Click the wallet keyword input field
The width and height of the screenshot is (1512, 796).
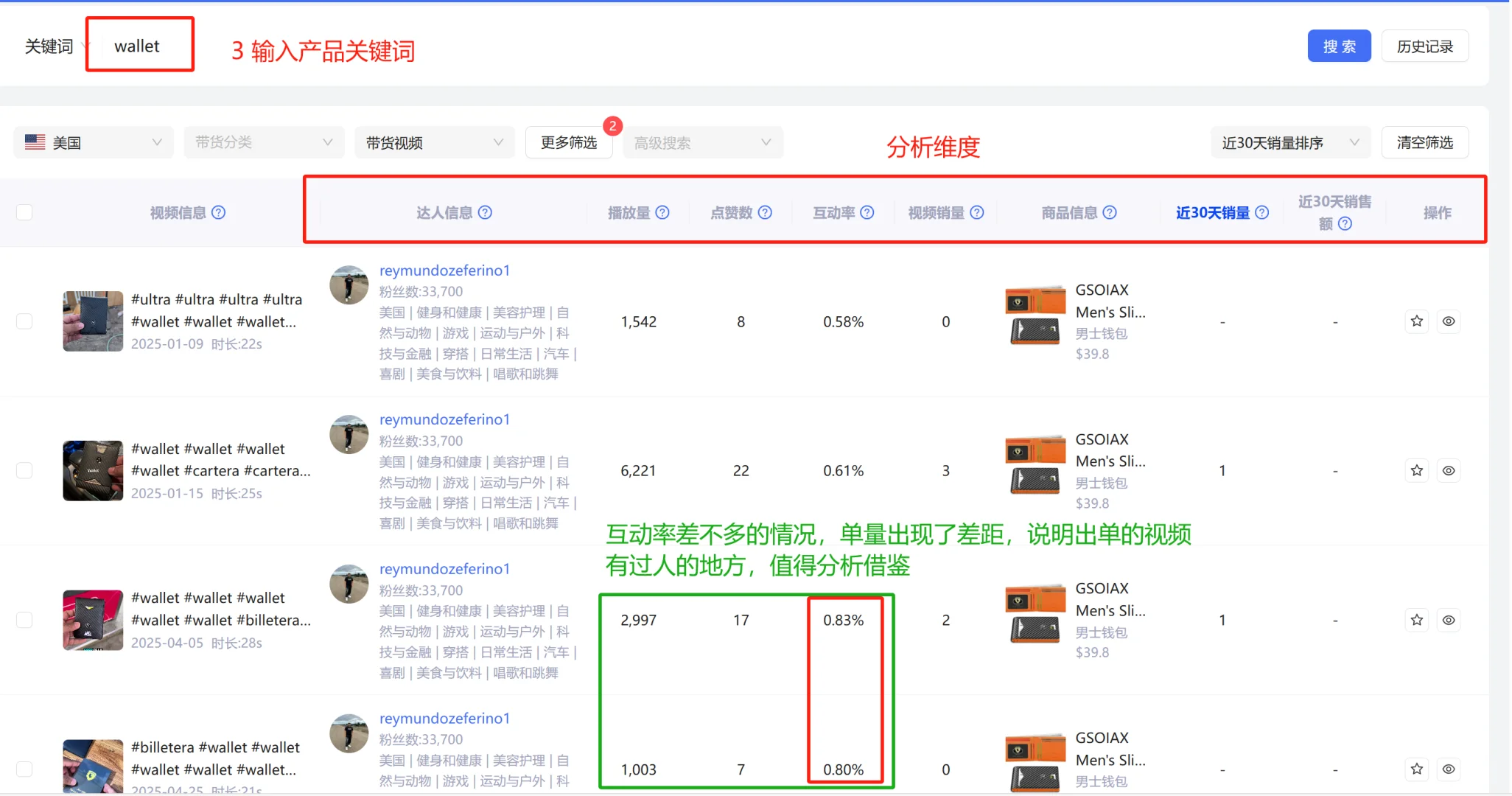pyautogui.click(x=139, y=45)
